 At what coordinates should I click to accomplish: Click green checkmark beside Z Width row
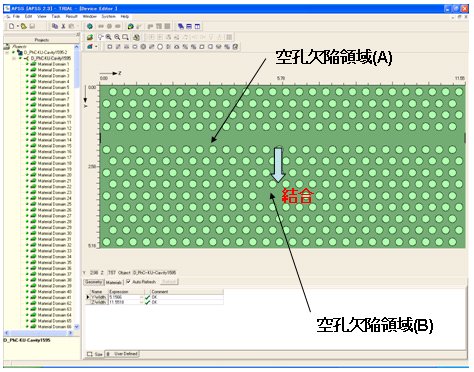point(147,302)
